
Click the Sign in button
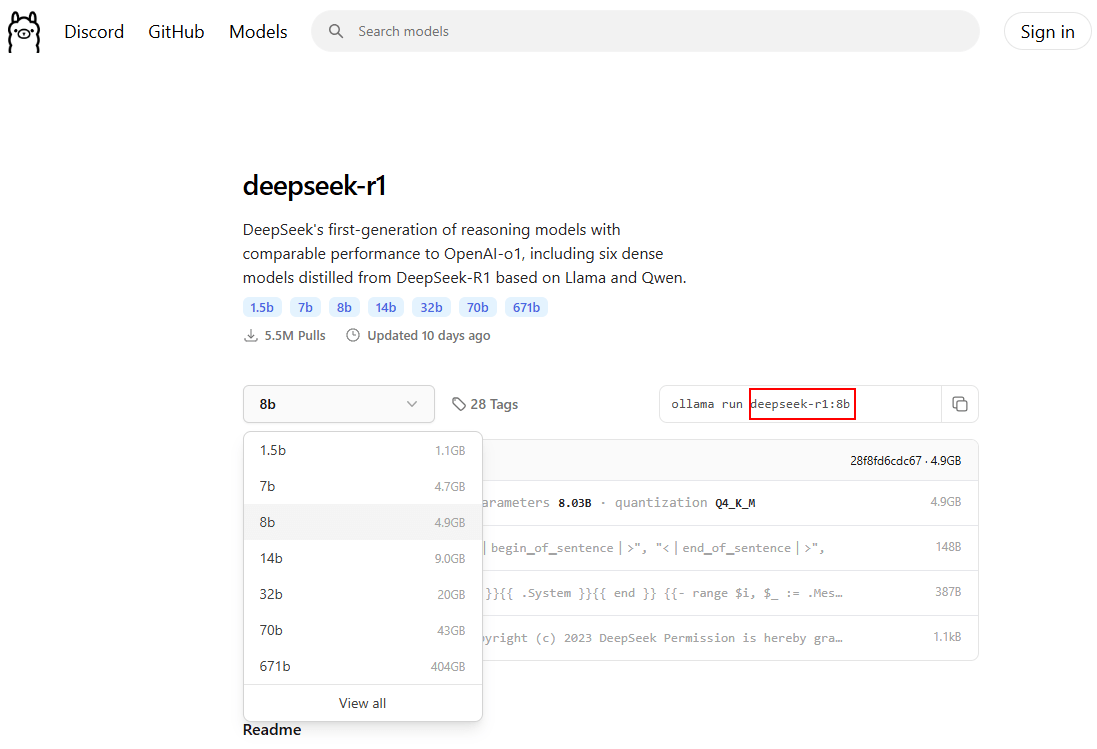tap(1047, 32)
